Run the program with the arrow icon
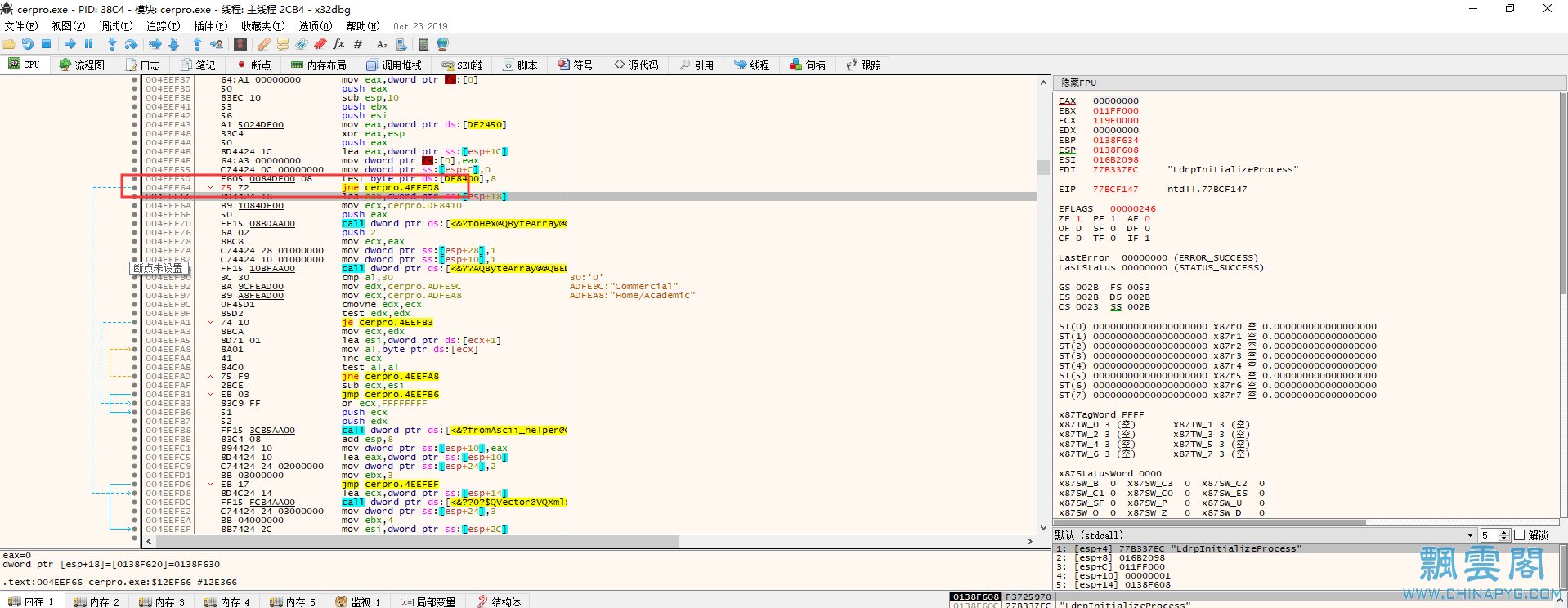Viewport: 1568px width, 608px height. tap(70, 44)
